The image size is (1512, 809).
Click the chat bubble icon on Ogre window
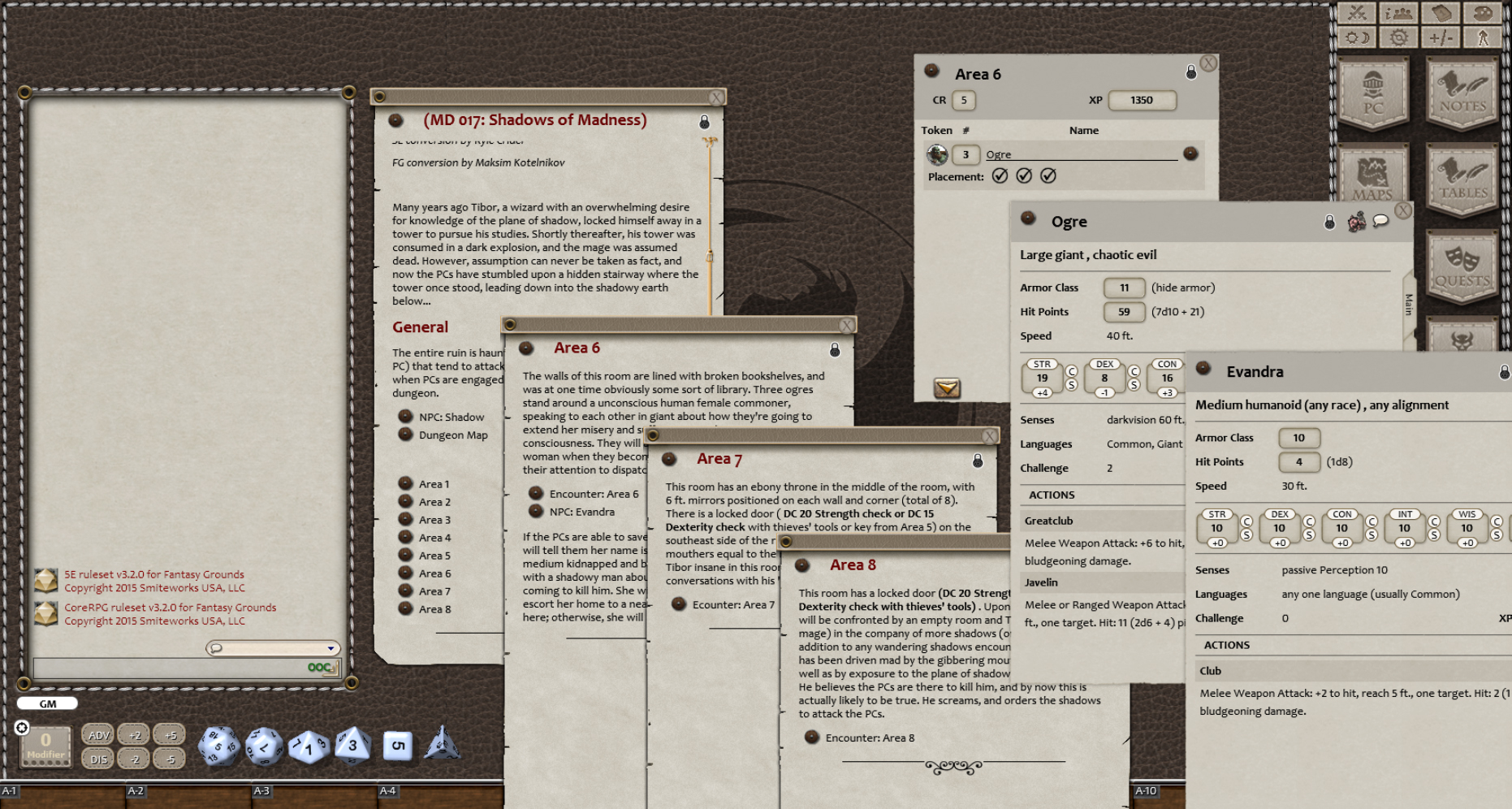[1379, 221]
